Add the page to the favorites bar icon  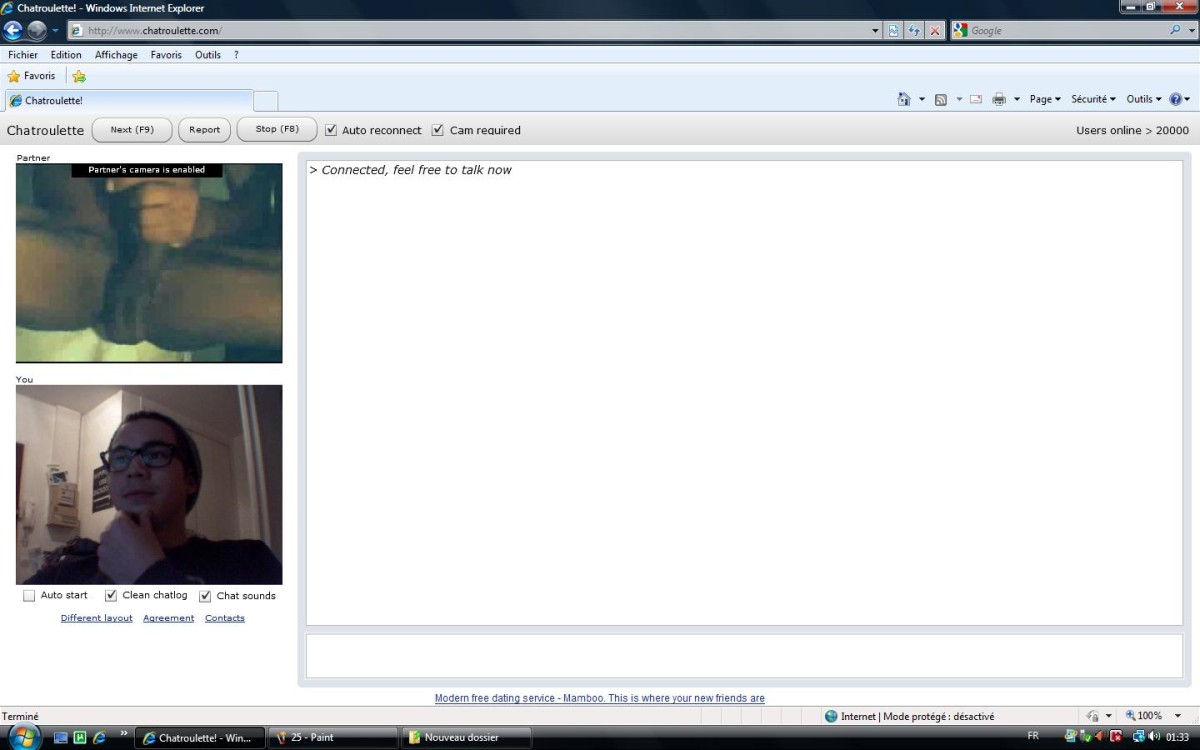tap(79, 76)
